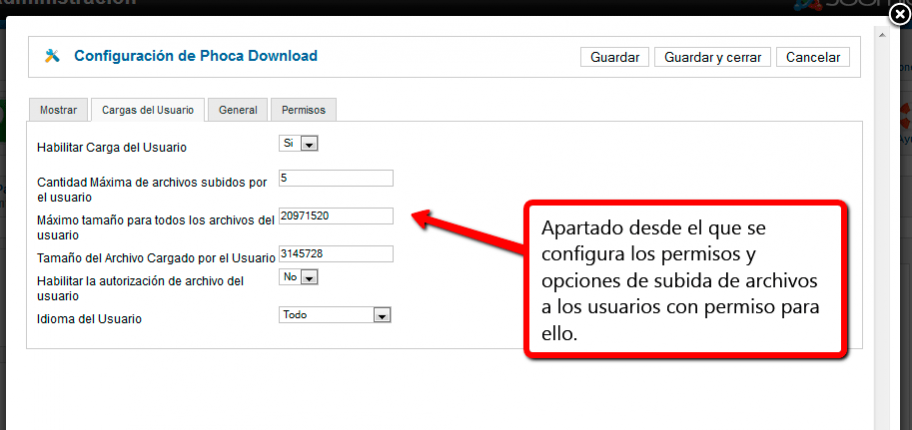Click the Cancelar button
Viewport: 912px width, 430px height.
click(x=813, y=58)
